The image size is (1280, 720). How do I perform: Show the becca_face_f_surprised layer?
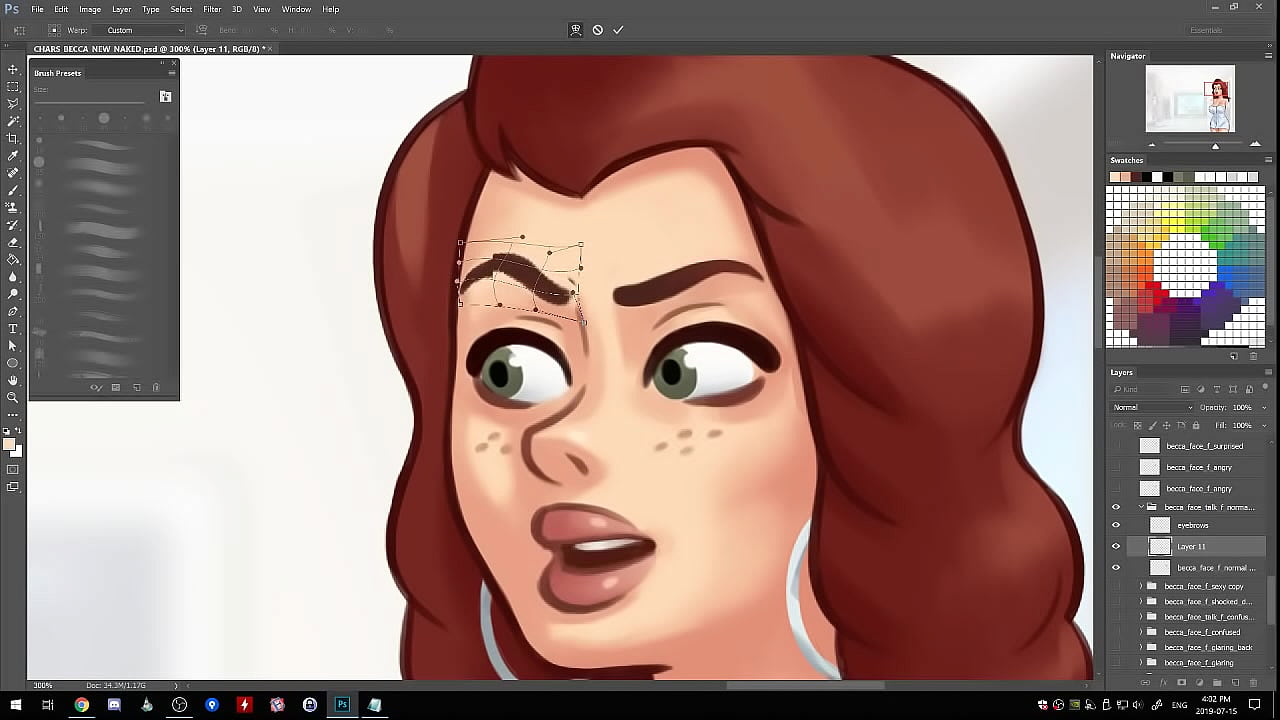pos(1116,446)
